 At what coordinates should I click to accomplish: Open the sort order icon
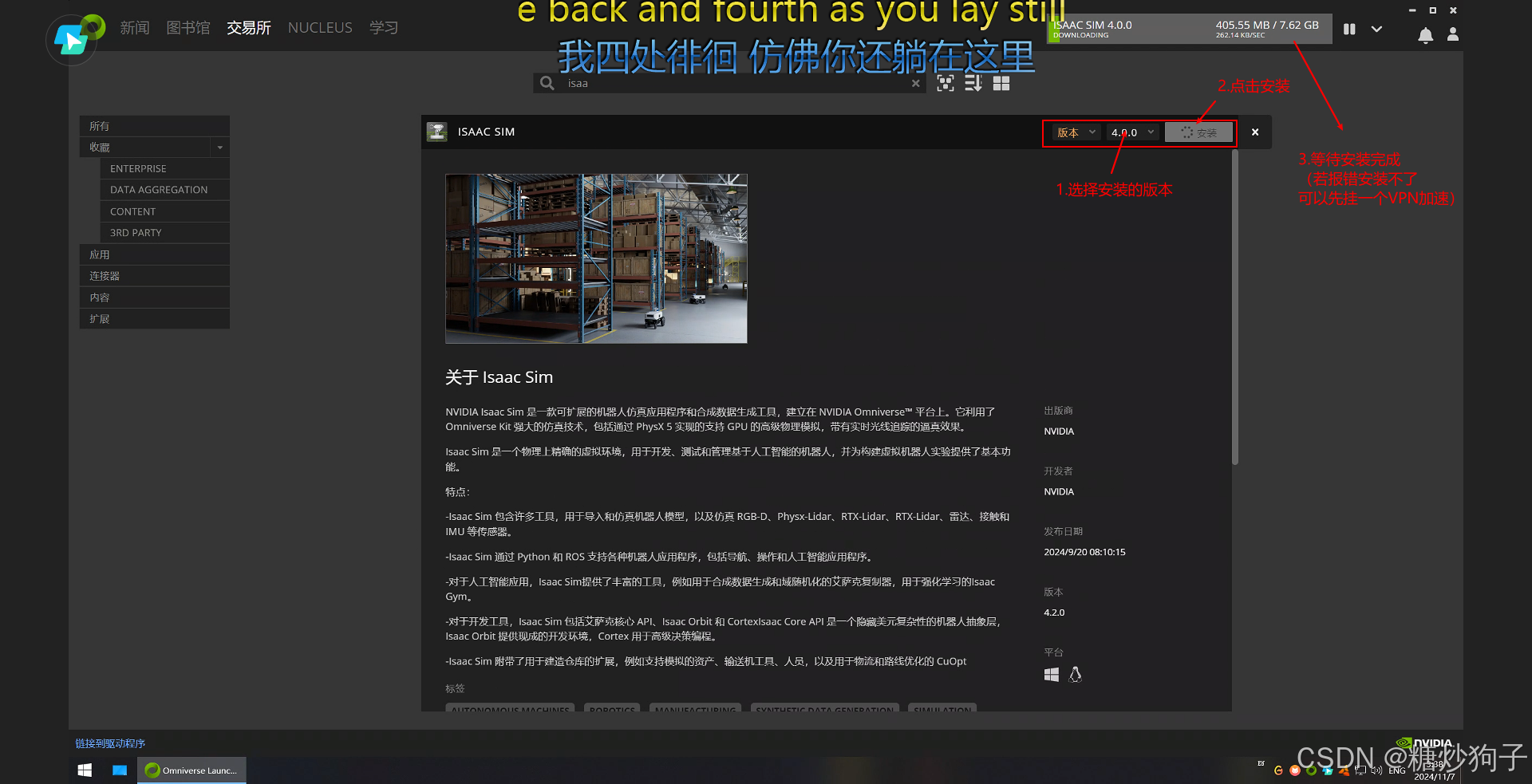[x=973, y=83]
